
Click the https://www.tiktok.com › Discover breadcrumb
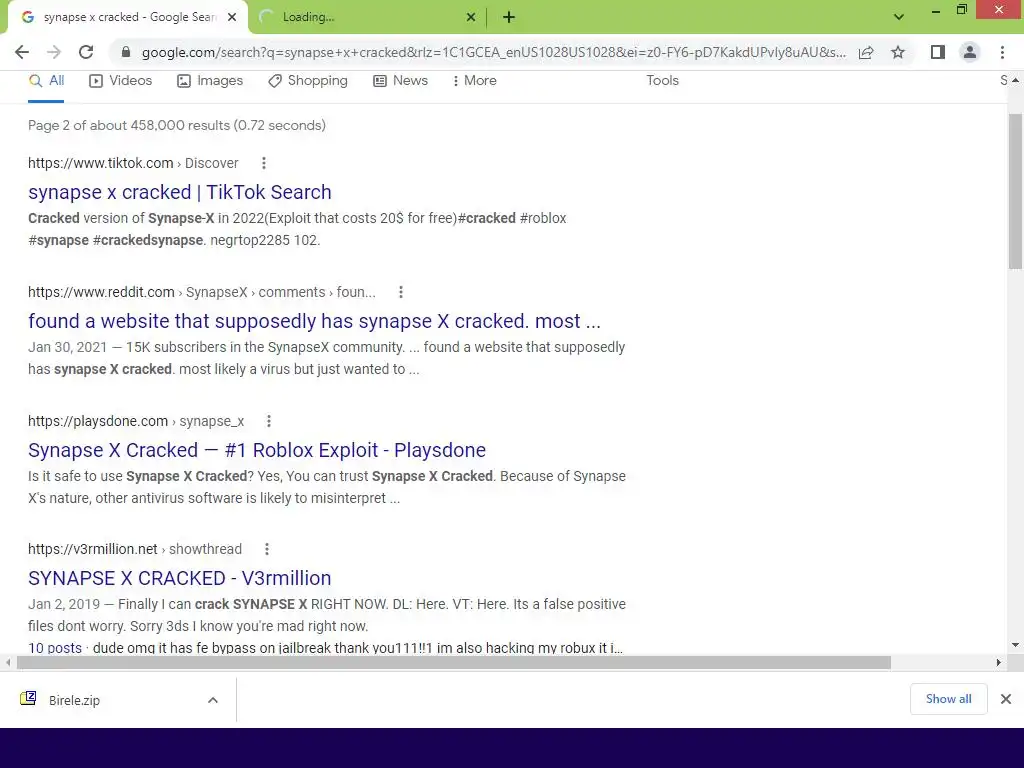point(133,163)
